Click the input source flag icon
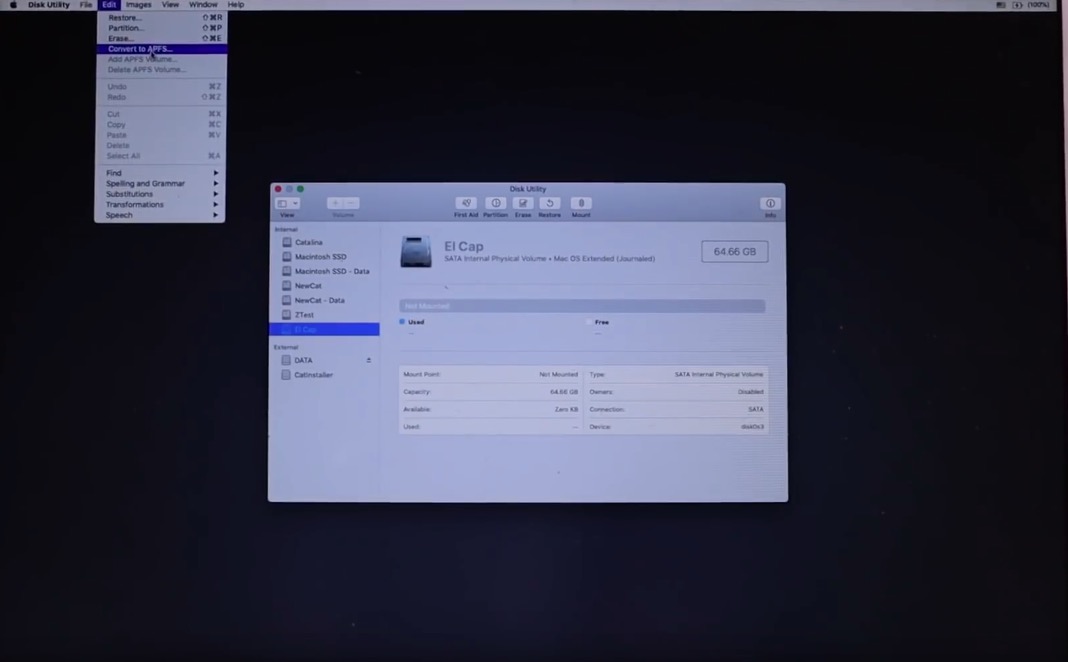Image resolution: width=1068 pixels, height=662 pixels. point(1001,5)
